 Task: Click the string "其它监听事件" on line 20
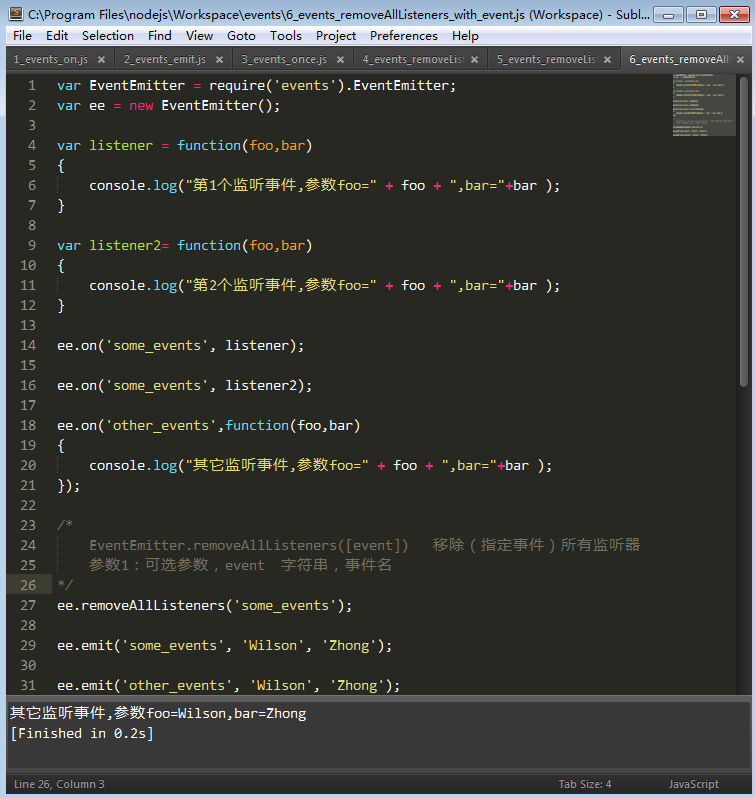(x=237, y=466)
